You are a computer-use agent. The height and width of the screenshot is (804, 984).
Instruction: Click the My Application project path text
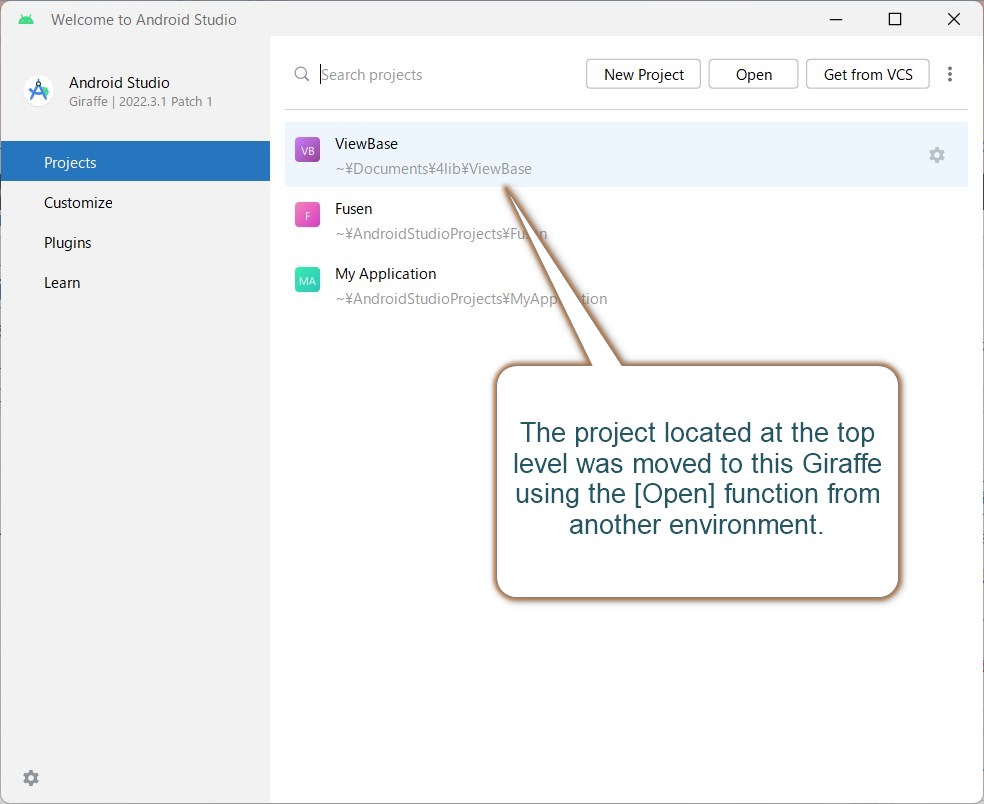coord(471,299)
